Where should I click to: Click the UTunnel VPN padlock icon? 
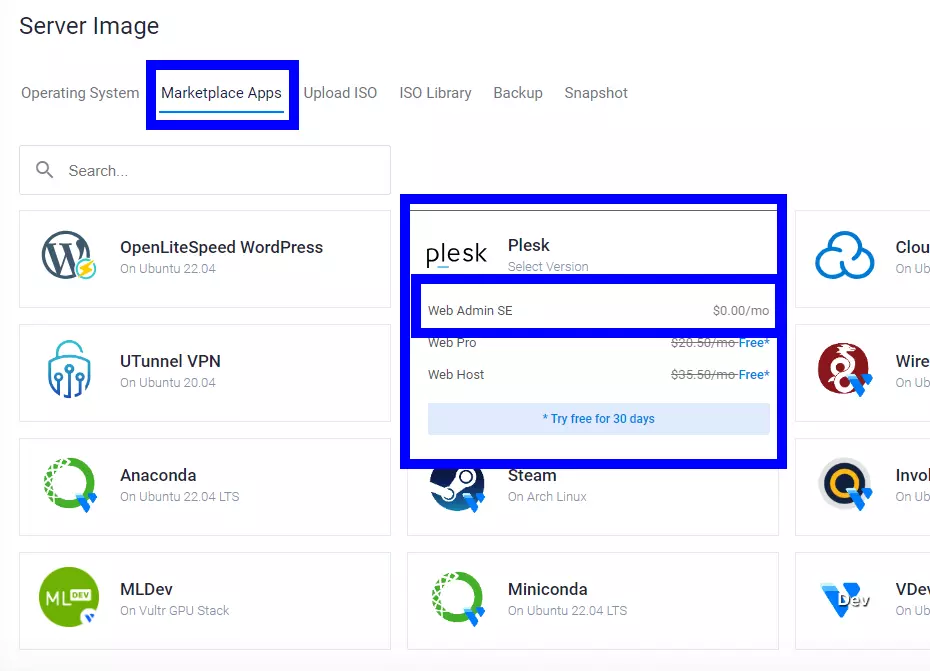[x=69, y=368]
